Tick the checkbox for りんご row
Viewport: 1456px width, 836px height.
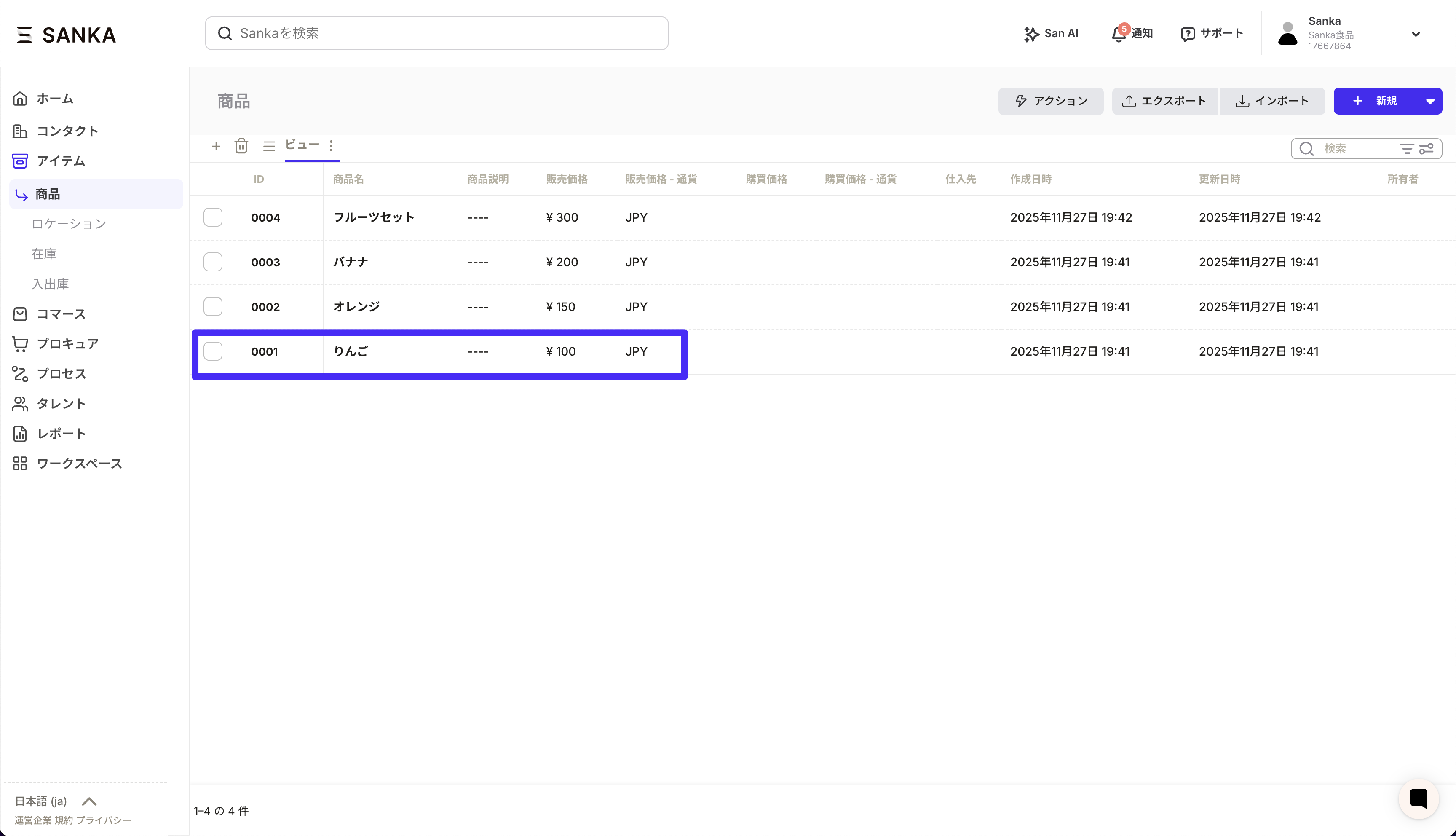point(213,351)
